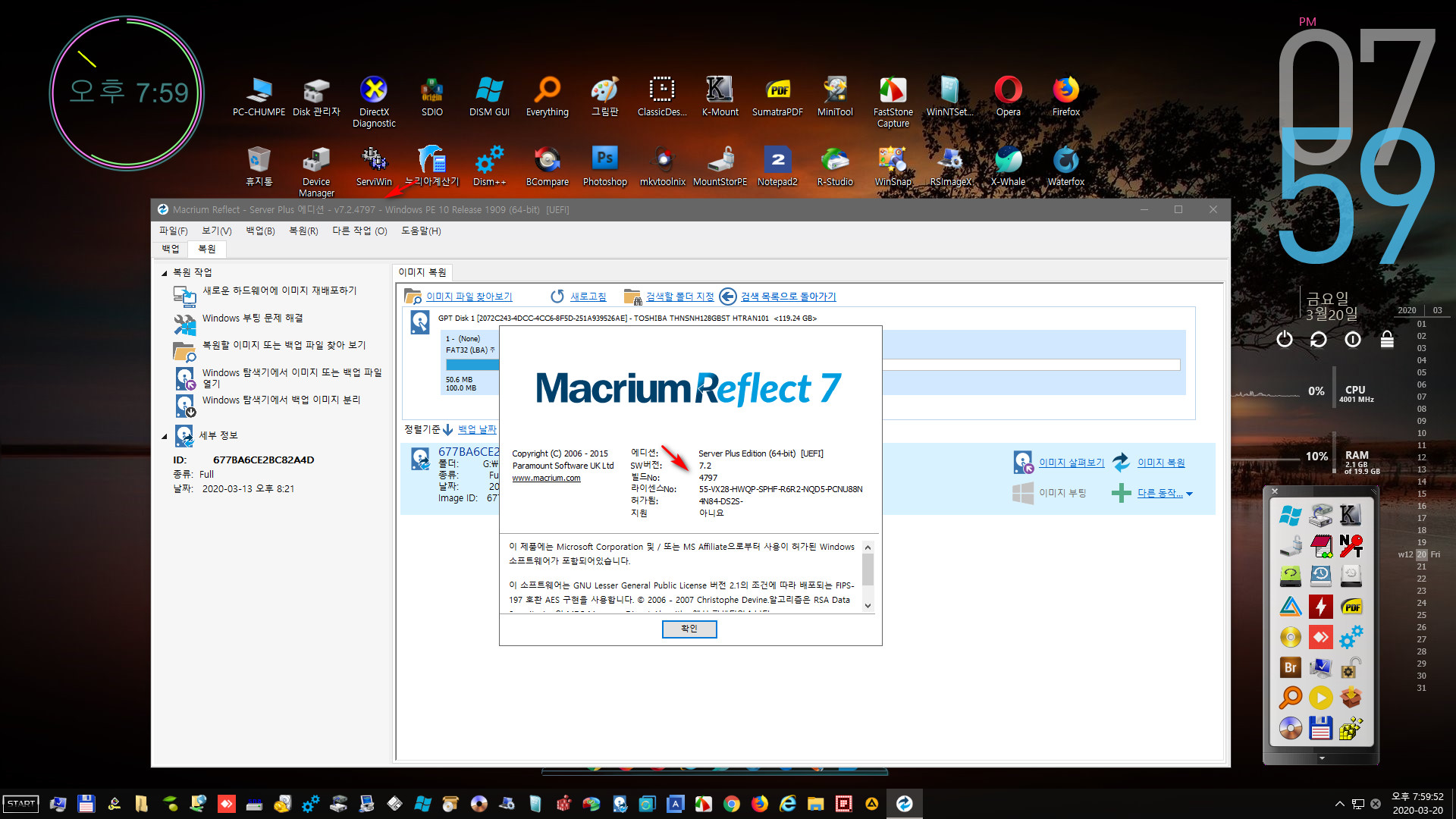
Task: Open SumatraPDF shortcut
Action: [777, 97]
